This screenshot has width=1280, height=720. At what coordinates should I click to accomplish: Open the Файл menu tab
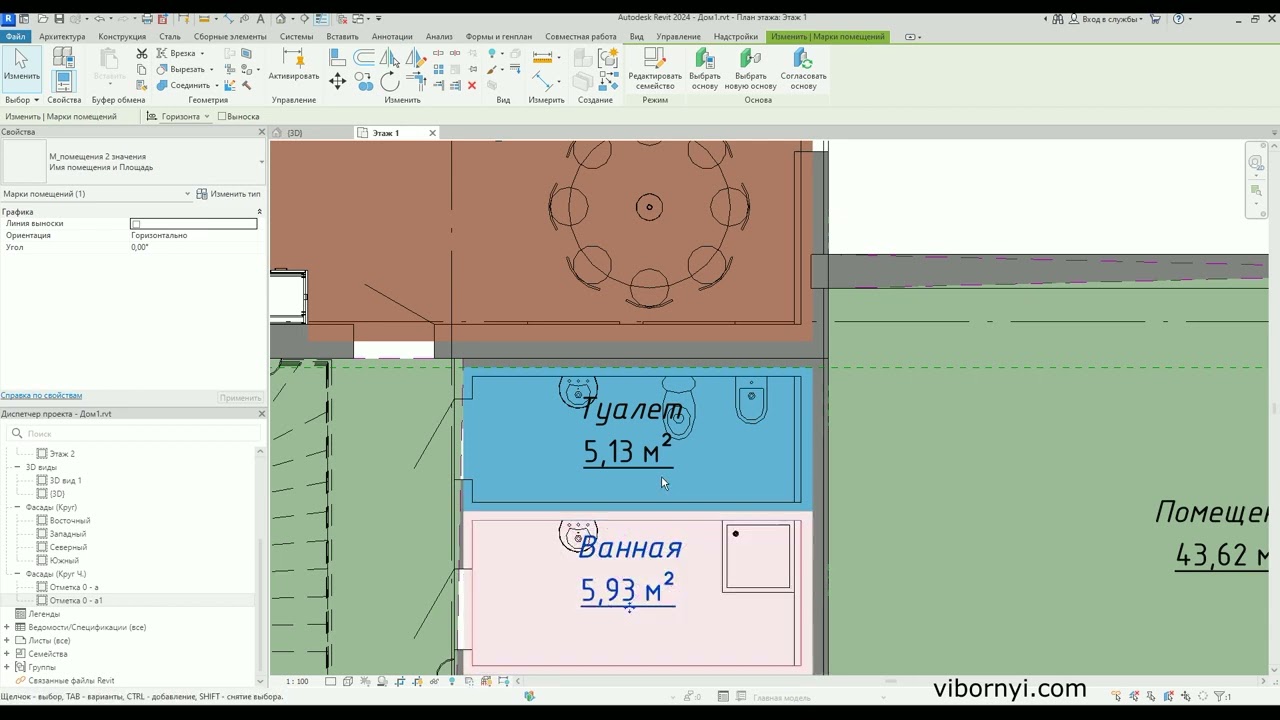point(15,37)
